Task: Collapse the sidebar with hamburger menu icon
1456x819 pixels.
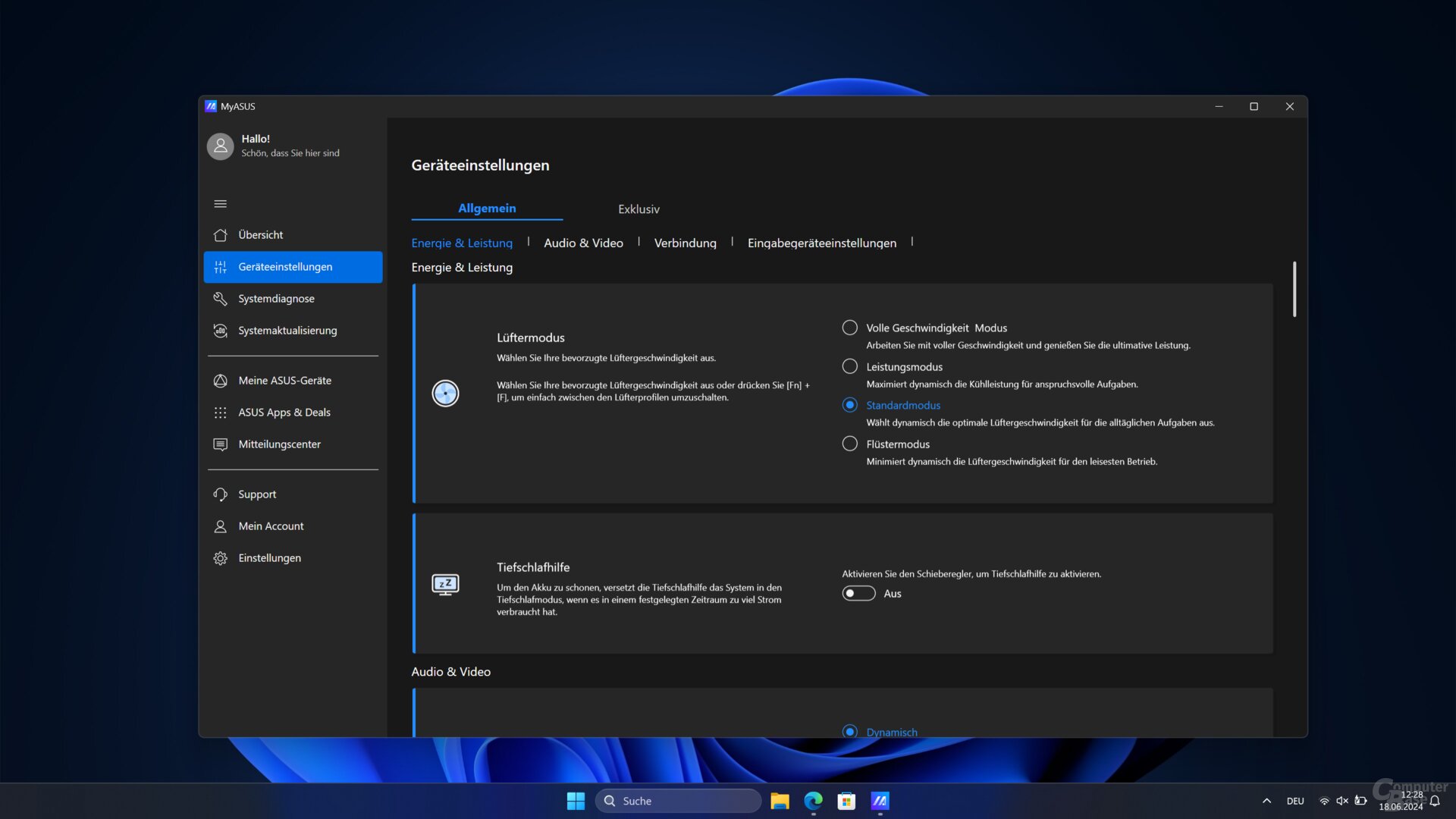Action: tap(220, 203)
